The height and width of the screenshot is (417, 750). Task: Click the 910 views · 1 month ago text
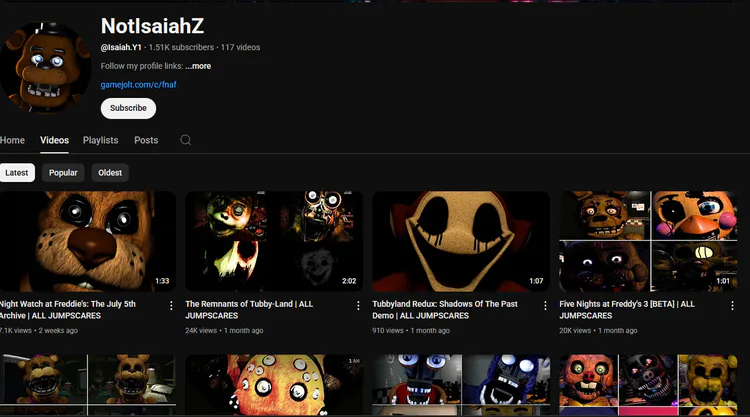pyautogui.click(x=411, y=330)
